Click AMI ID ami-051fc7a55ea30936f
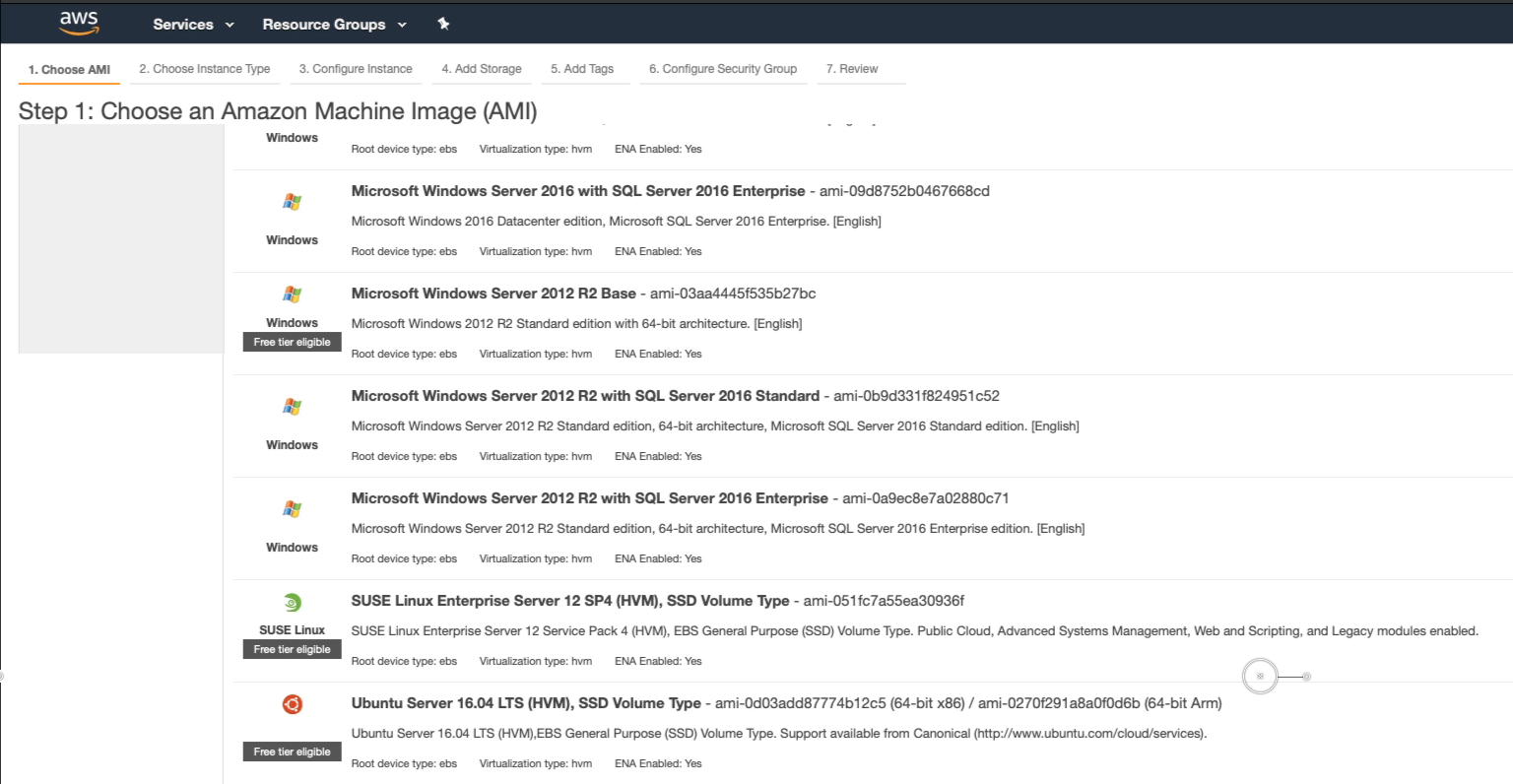Screen dimensions: 1513x784 [x=884, y=601]
